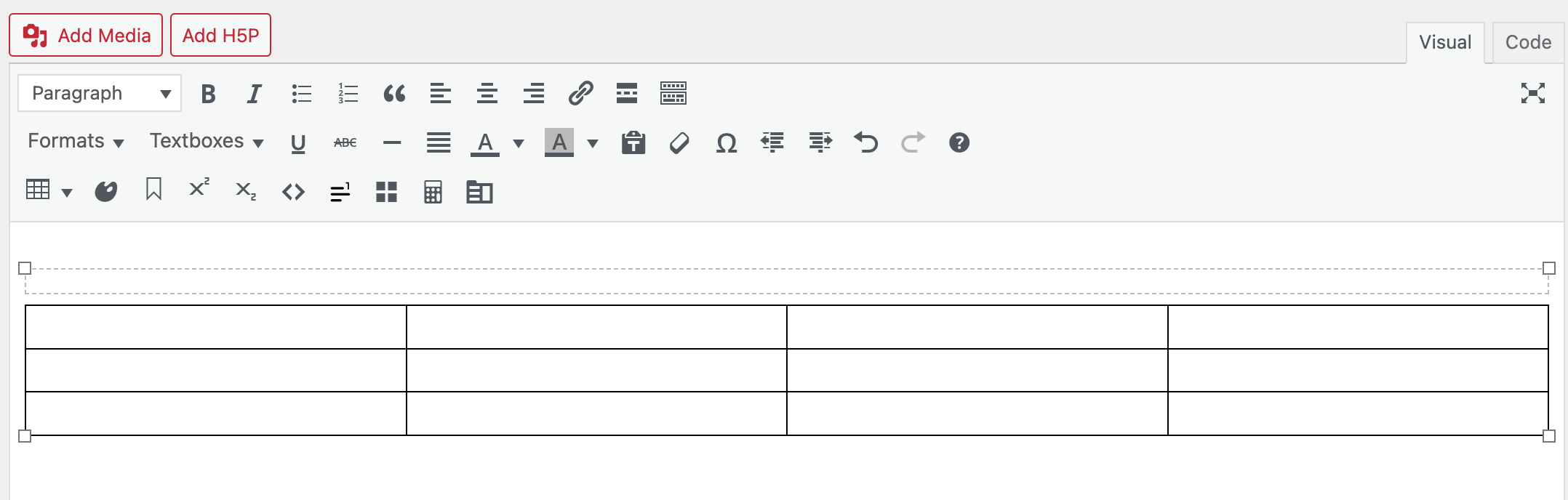The image size is (1568, 500).
Task: Click the Insert/edit link icon
Action: [x=580, y=94]
